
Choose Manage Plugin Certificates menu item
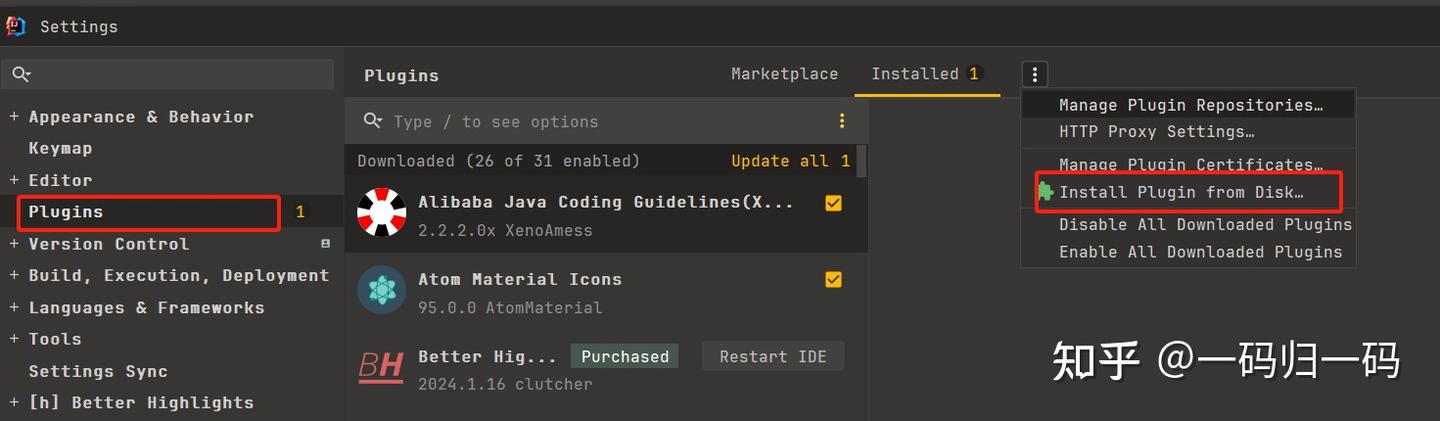pyautogui.click(x=1190, y=165)
